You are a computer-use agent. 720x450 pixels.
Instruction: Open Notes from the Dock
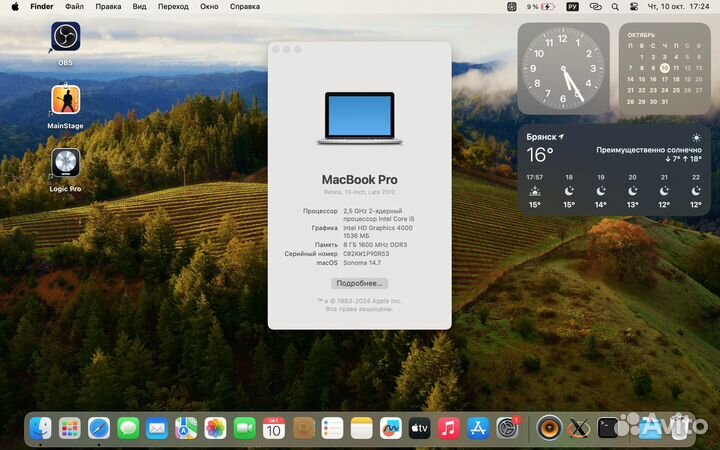coord(361,429)
